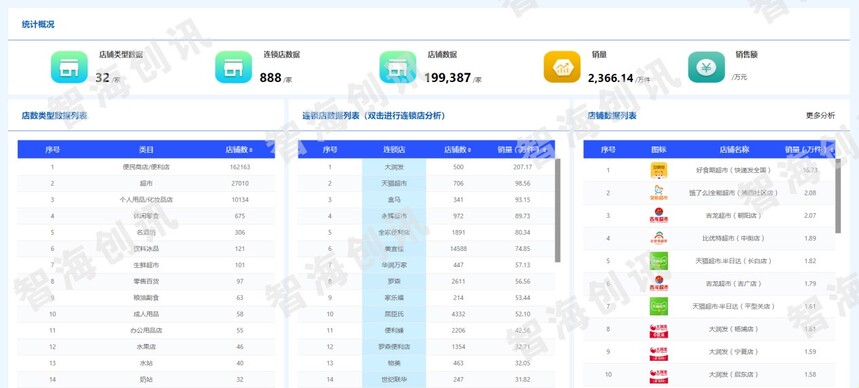859x388 pixels.
Task: Click the 店铺数据 store icon
Action: [398, 67]
